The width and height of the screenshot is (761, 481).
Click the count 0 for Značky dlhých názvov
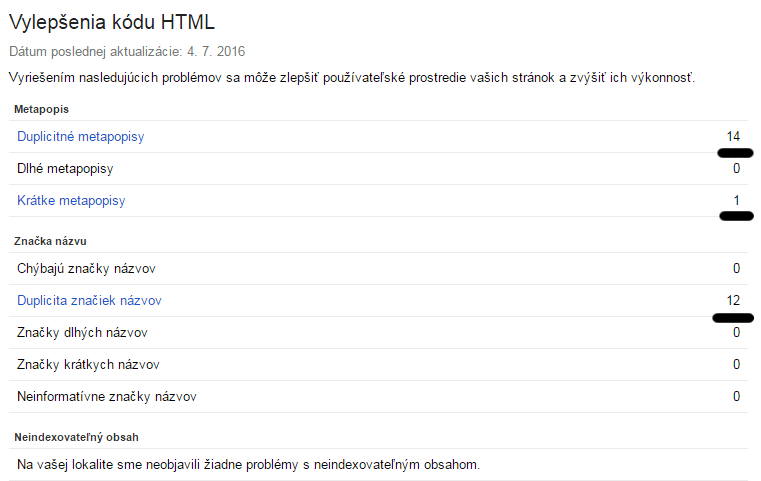pyautogui.click(x=736, y=332)
